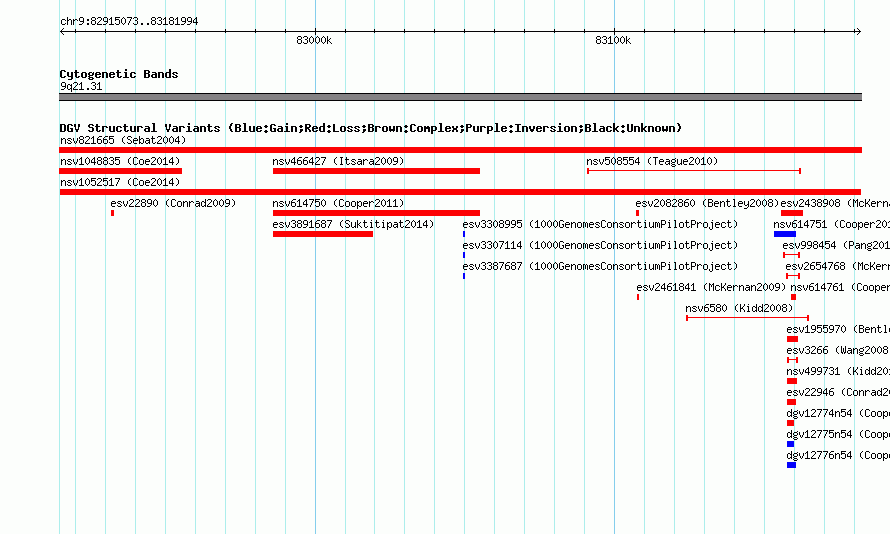Open dgv12774n54 variant label
The image size is (890, 534).
pos(838,413)
